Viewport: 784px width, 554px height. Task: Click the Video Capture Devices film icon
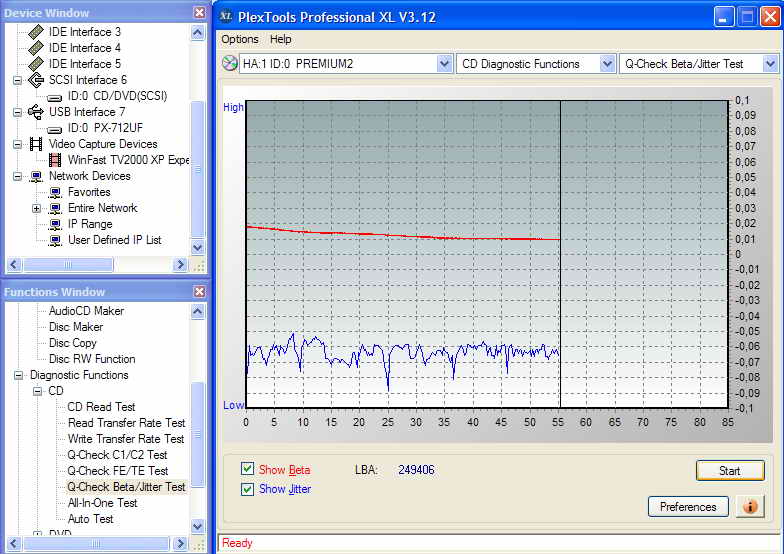36,144
